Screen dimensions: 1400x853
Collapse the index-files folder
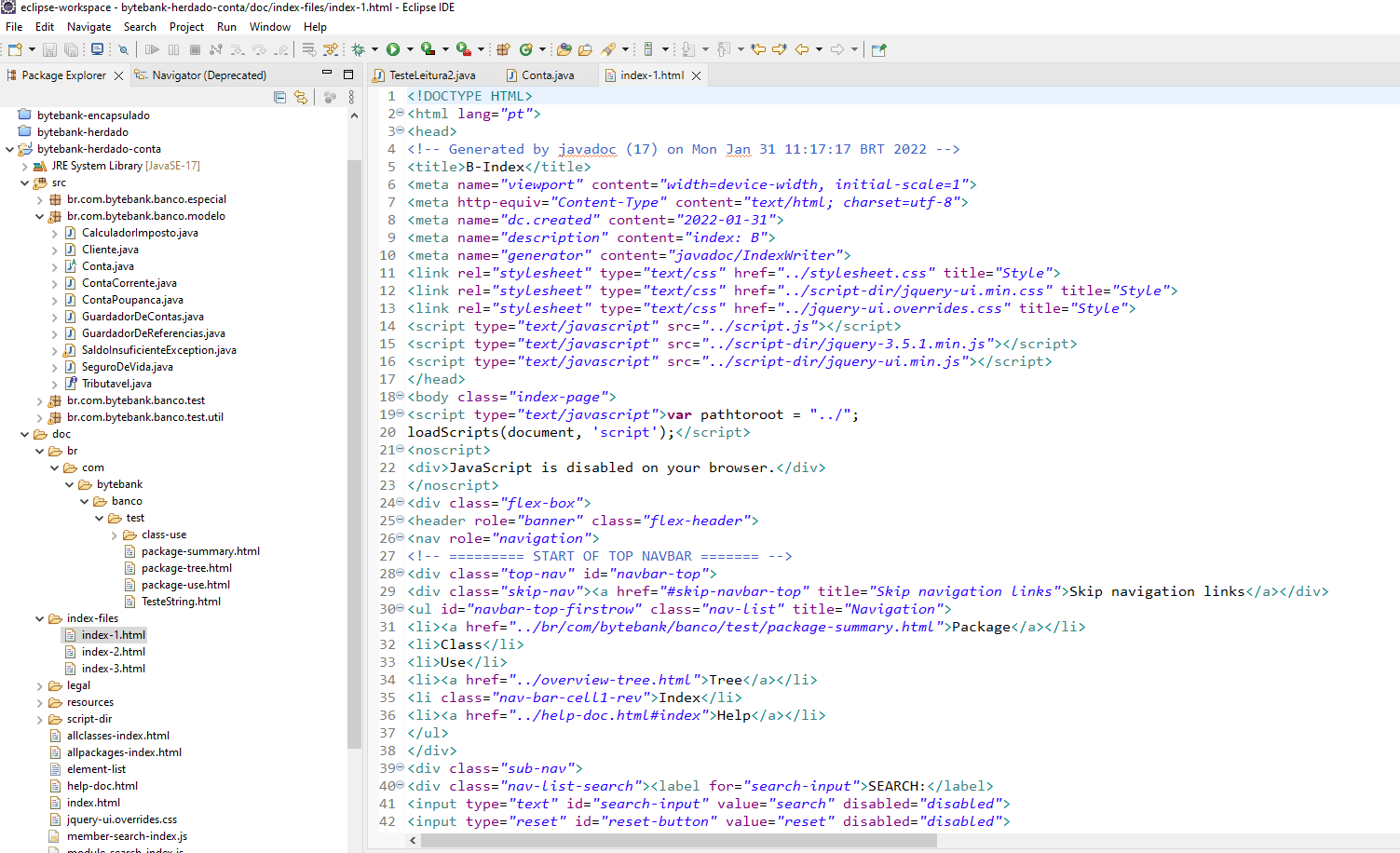(40, 618)
